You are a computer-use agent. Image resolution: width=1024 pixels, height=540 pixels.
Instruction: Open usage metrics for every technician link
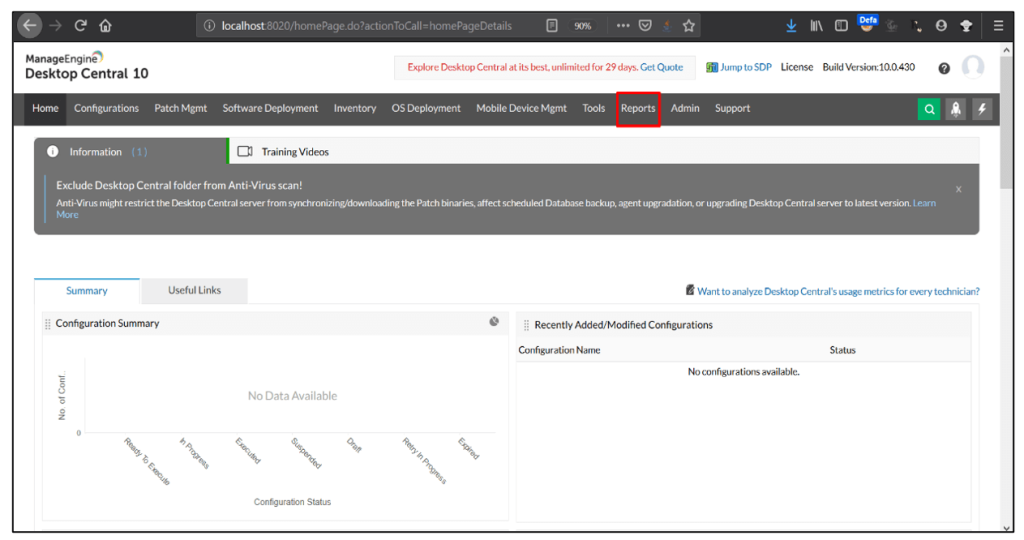click(838, 291)
